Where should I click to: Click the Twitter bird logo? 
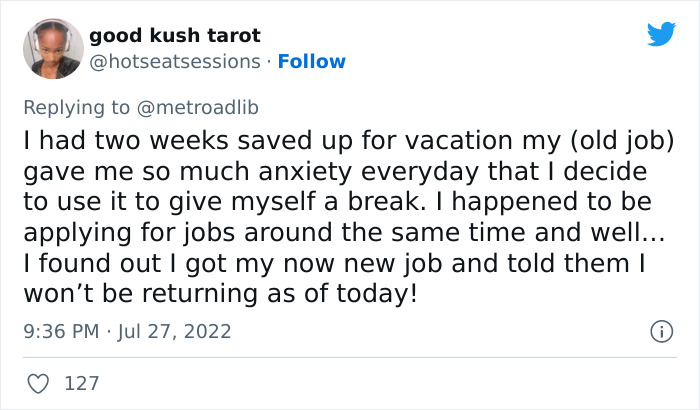[x=661, y=35]
